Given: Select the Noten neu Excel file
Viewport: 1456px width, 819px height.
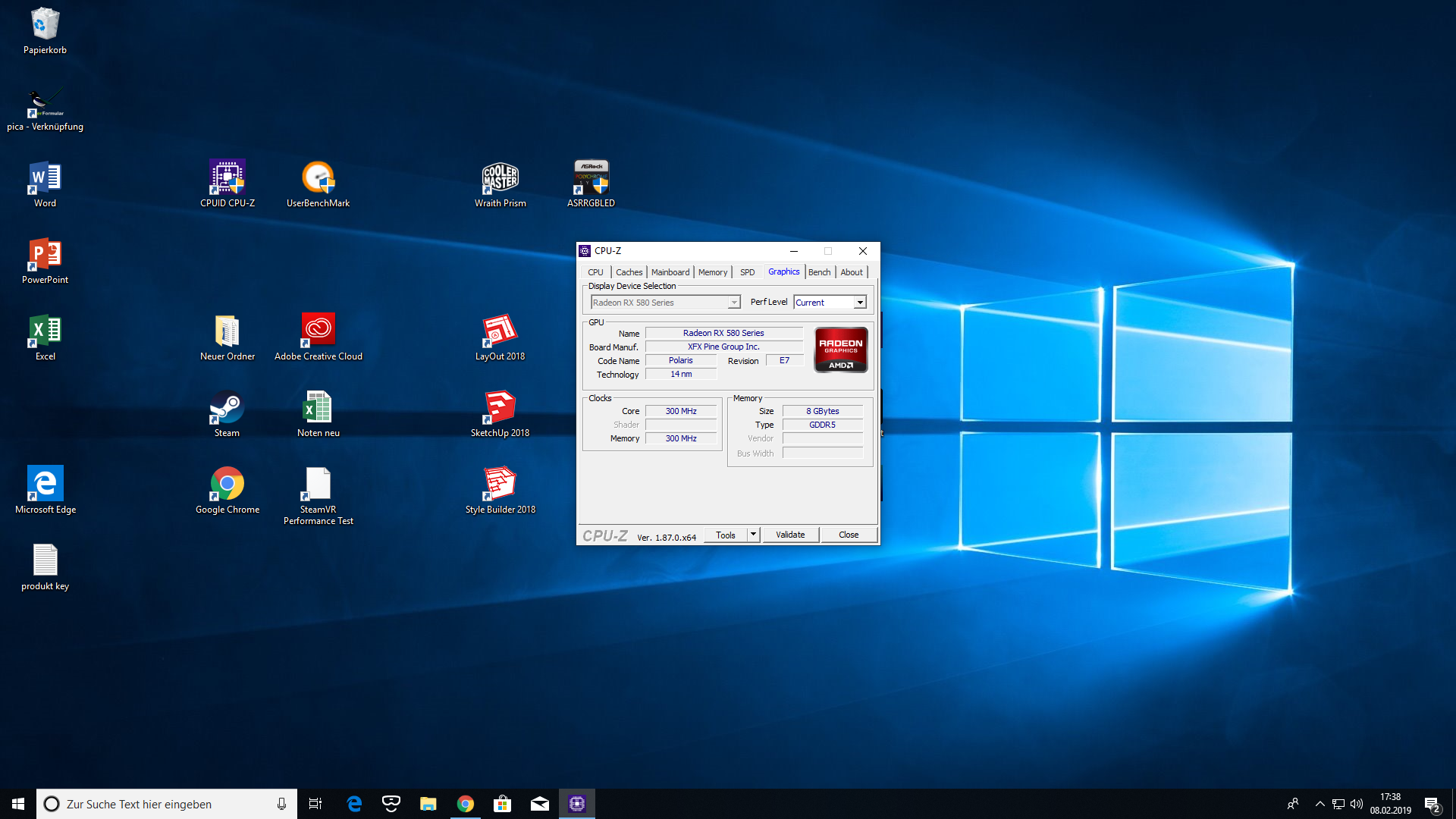Looking at the screenshot, I should click(x=318, y=415).
